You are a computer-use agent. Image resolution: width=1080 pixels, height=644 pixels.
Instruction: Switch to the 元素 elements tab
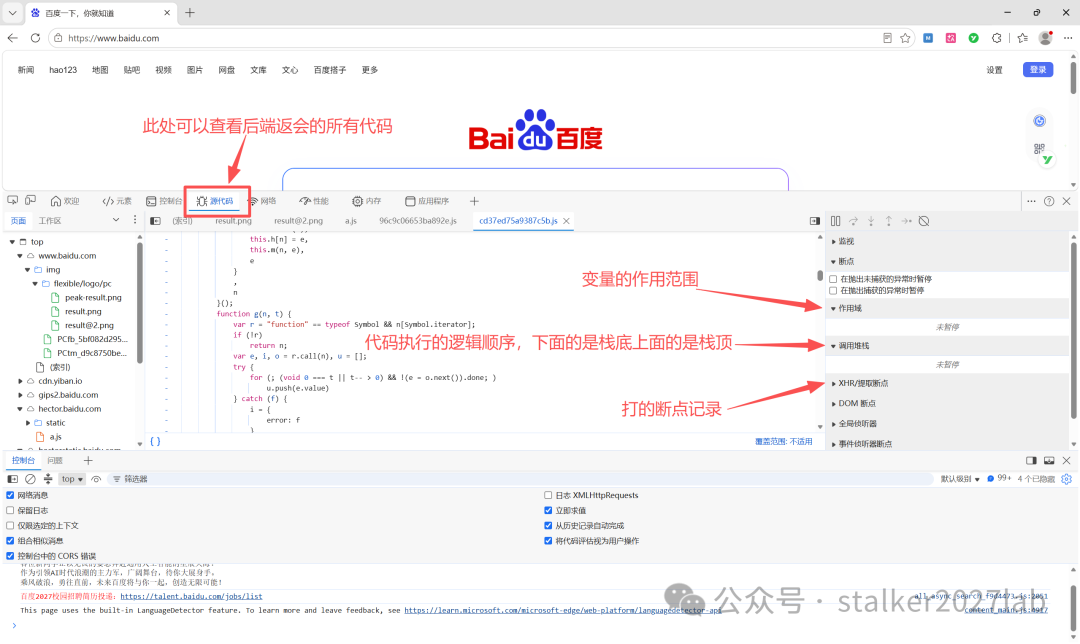coord(117,201)
